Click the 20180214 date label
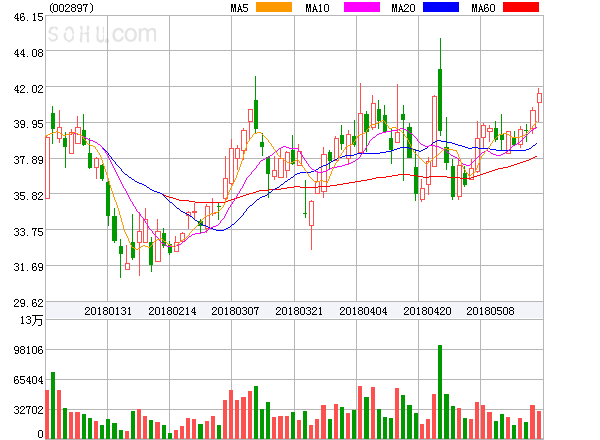 [x=172, y=311]
